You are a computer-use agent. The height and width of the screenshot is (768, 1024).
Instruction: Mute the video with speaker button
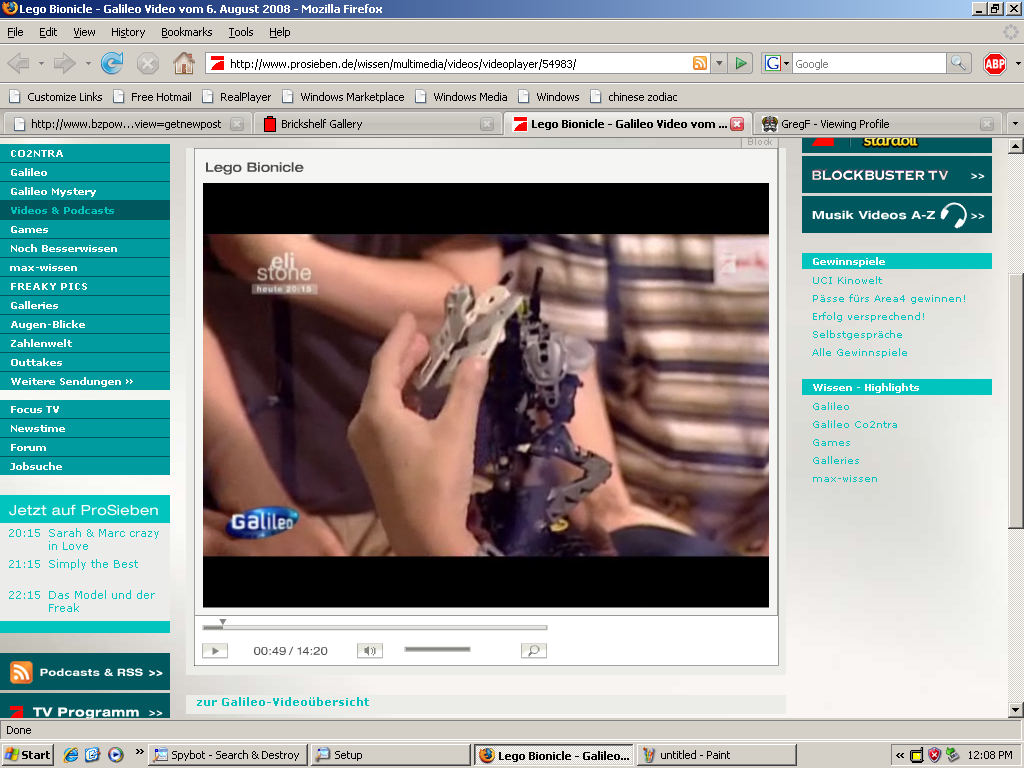point(370,650)
